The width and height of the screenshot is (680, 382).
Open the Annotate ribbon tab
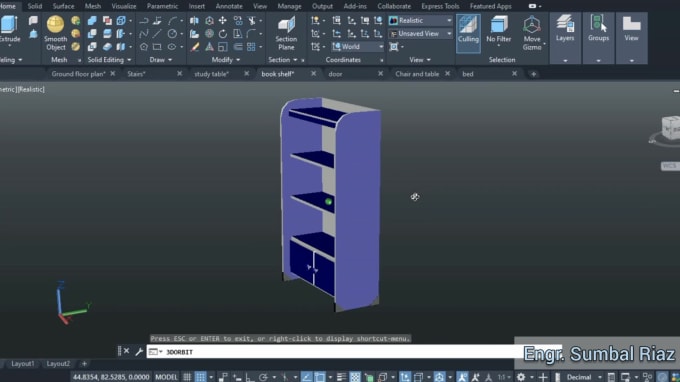(x=229, y=6)
